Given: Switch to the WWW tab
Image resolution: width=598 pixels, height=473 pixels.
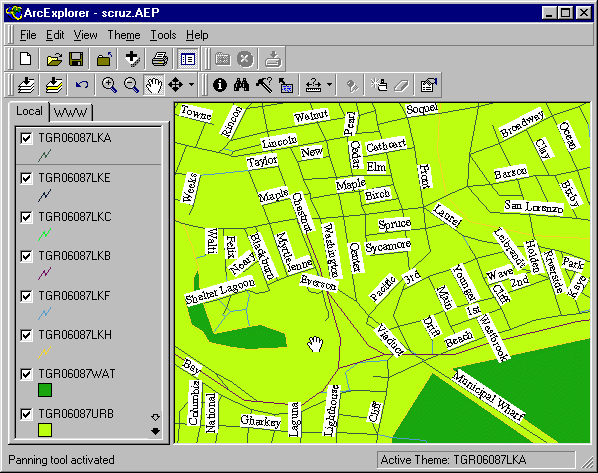Looking at the screenshot, I should [71, 113].
